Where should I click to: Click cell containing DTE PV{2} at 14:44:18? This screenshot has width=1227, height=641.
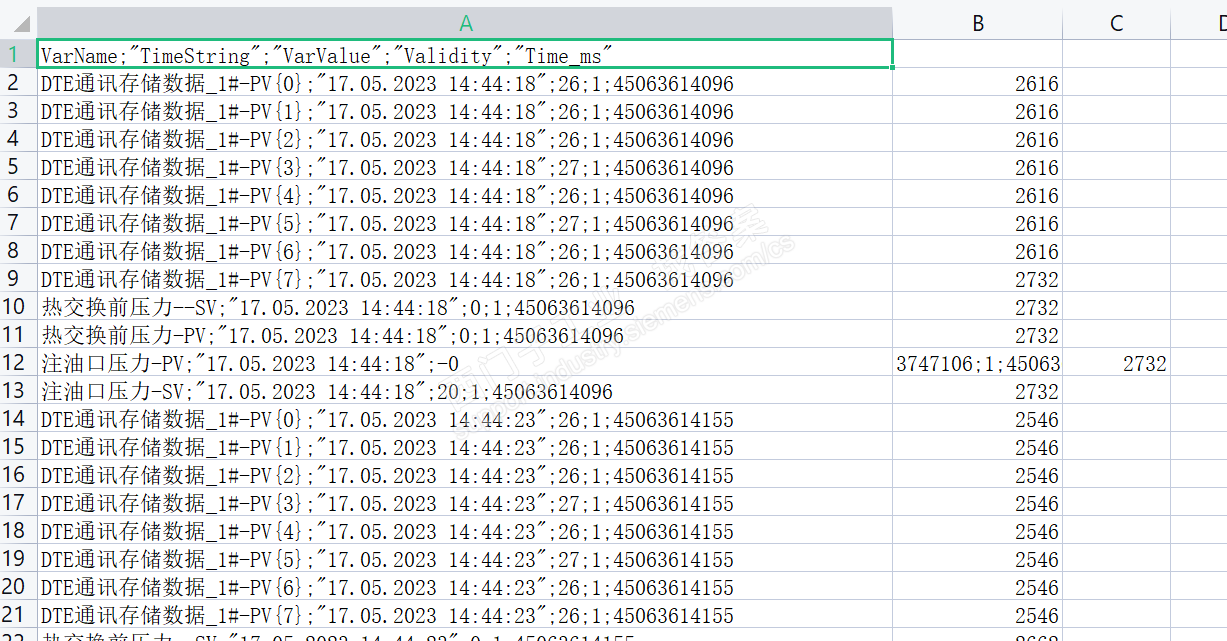tap(465, 139)
